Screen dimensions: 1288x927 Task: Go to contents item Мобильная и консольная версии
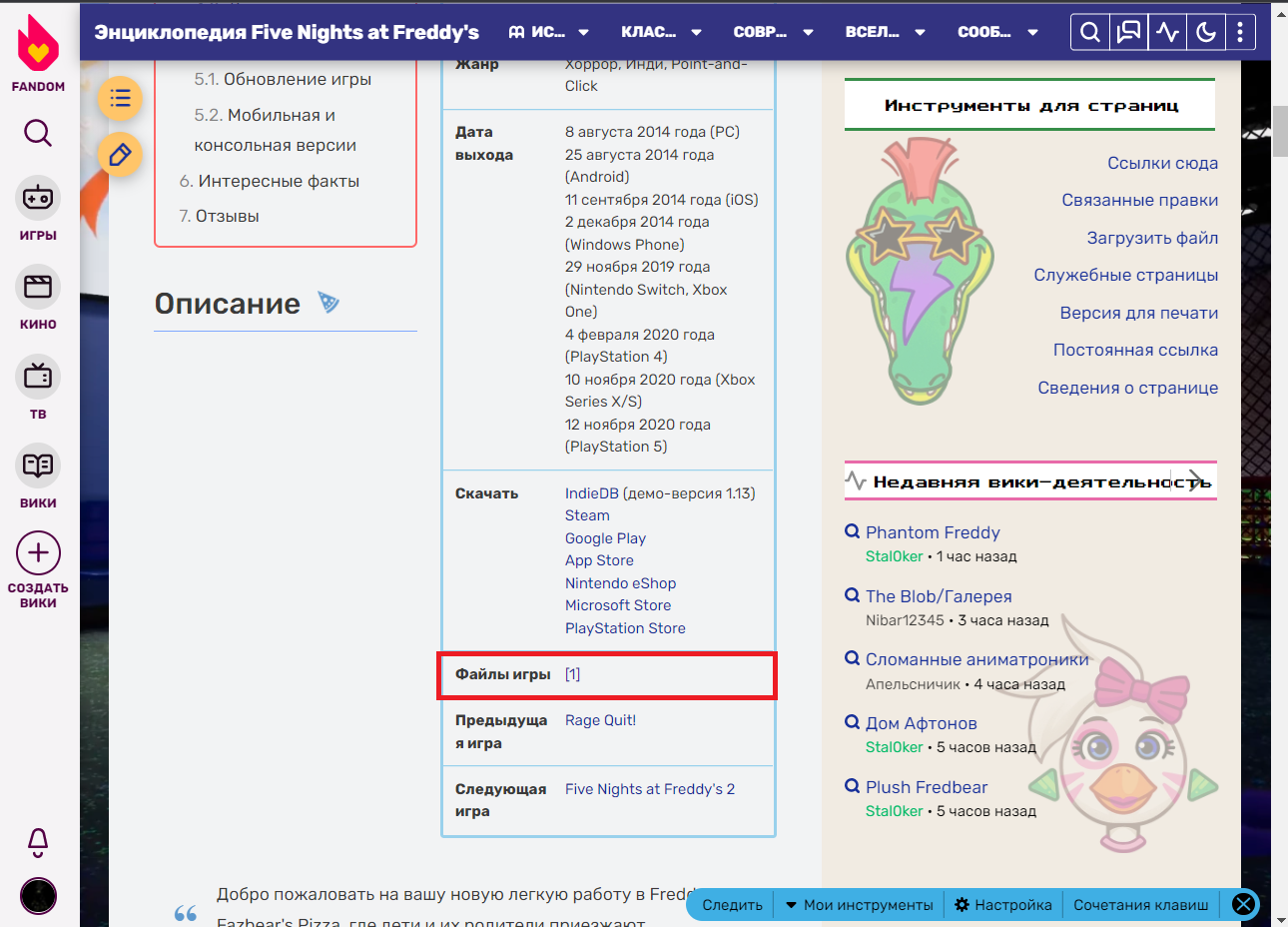275,130
